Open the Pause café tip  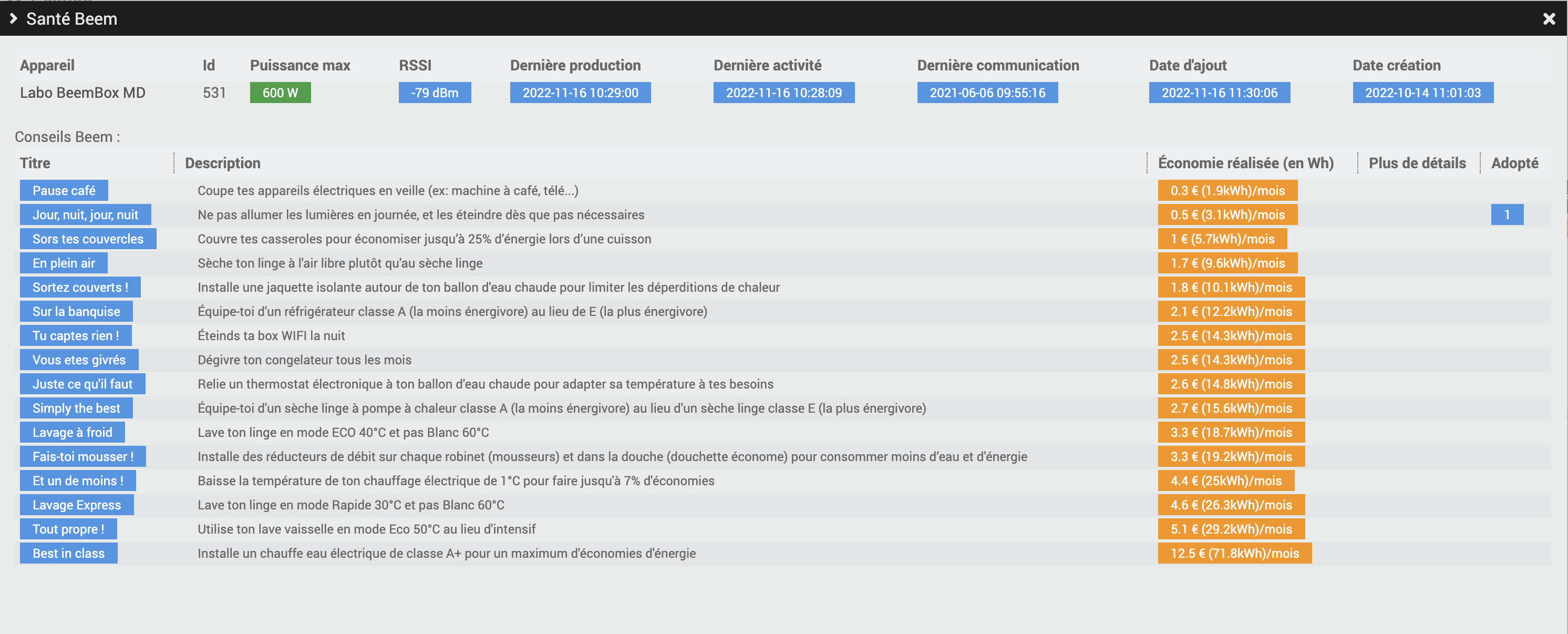[64, 191]
